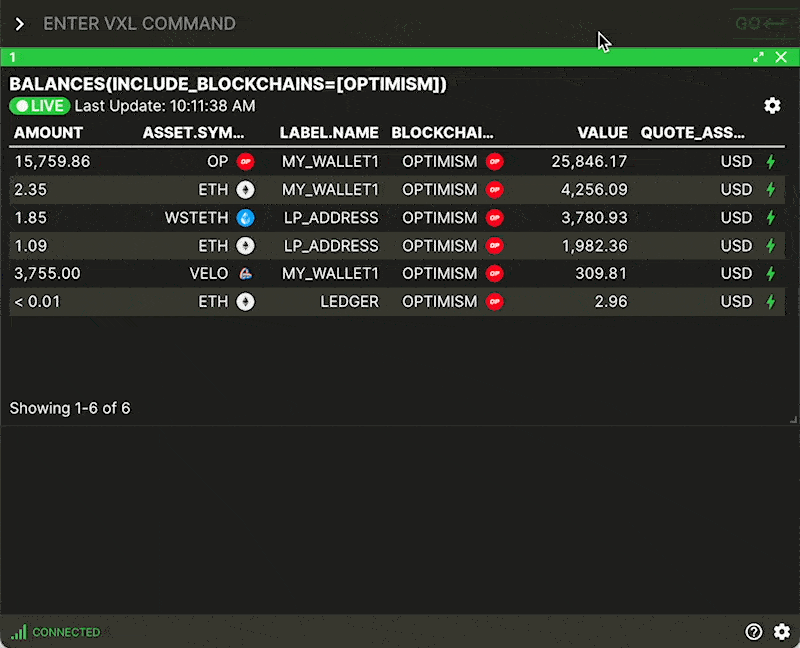Click the OP token icon in the first row
This screenshot has width=800, height=648.
tap(245, 162)
